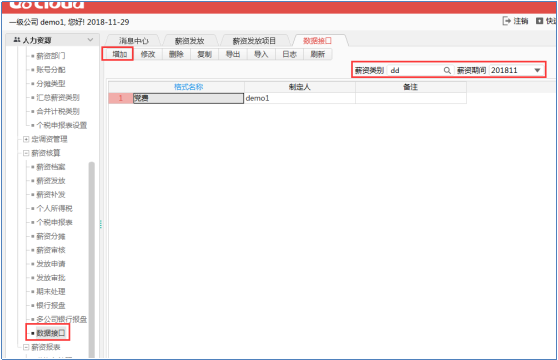Click the 增加 toolbar button

(x=120, y=54)
